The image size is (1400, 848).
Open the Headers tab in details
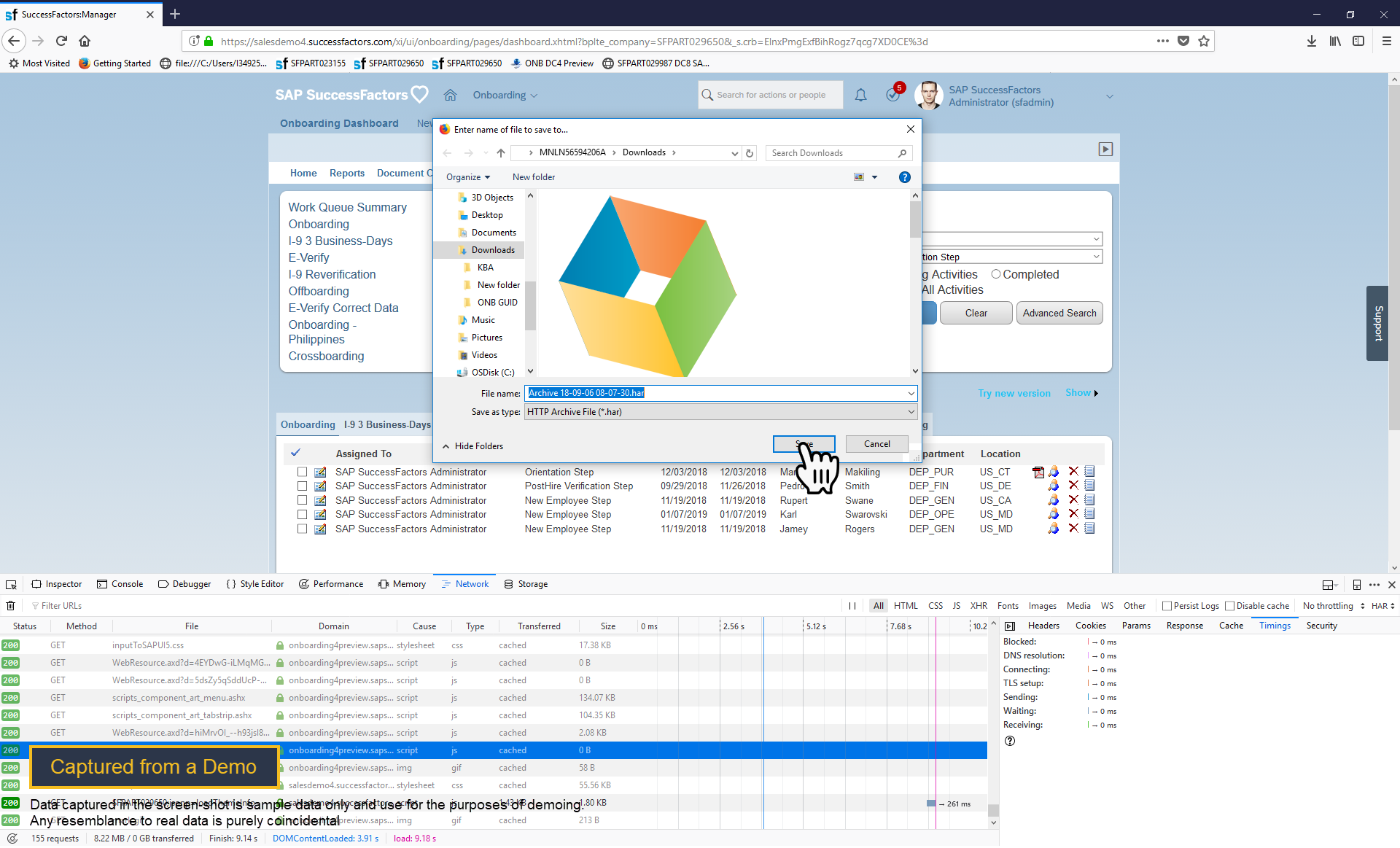click(x=1043, y=626)
